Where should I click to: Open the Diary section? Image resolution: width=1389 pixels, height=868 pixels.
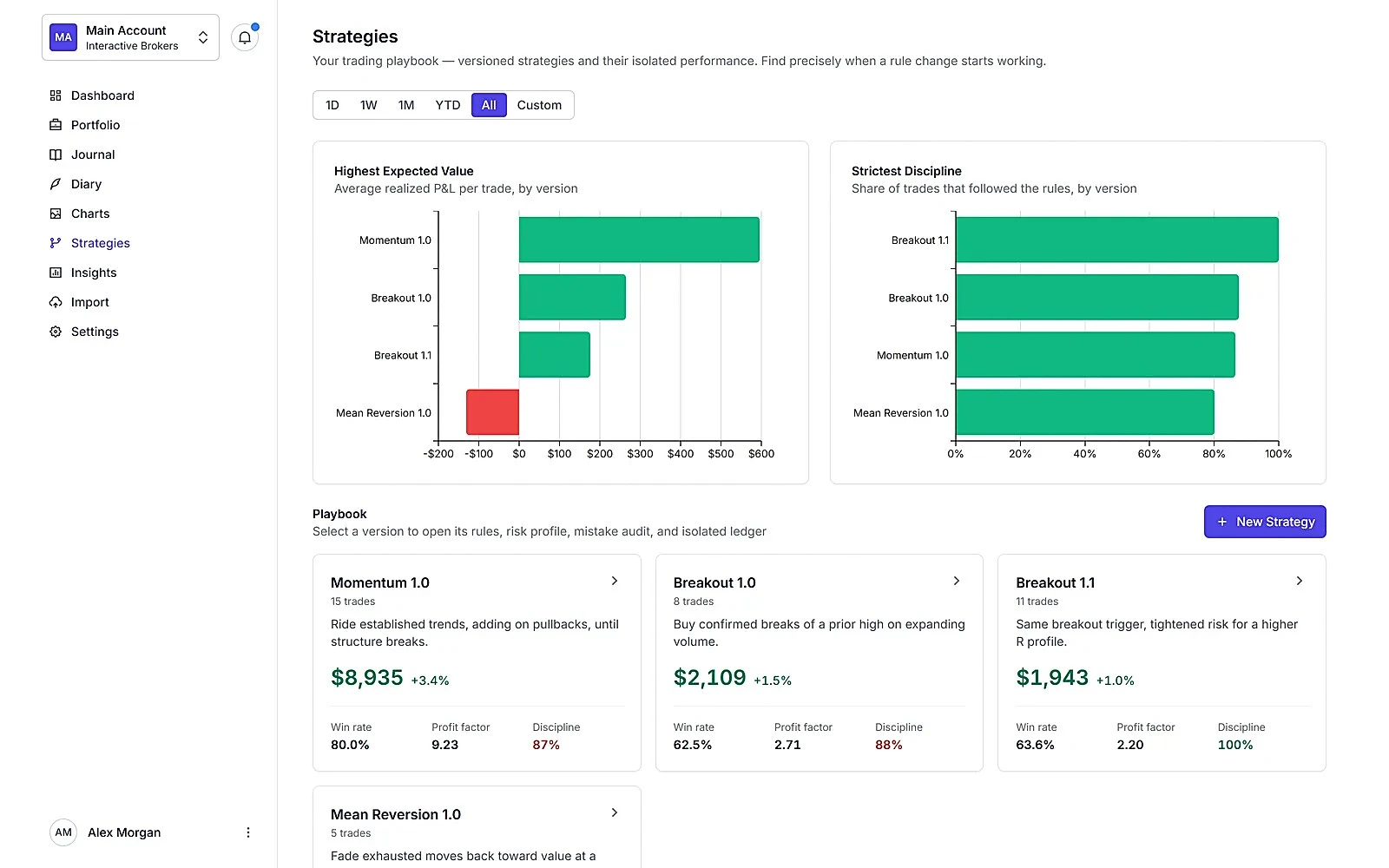(86, 184)
